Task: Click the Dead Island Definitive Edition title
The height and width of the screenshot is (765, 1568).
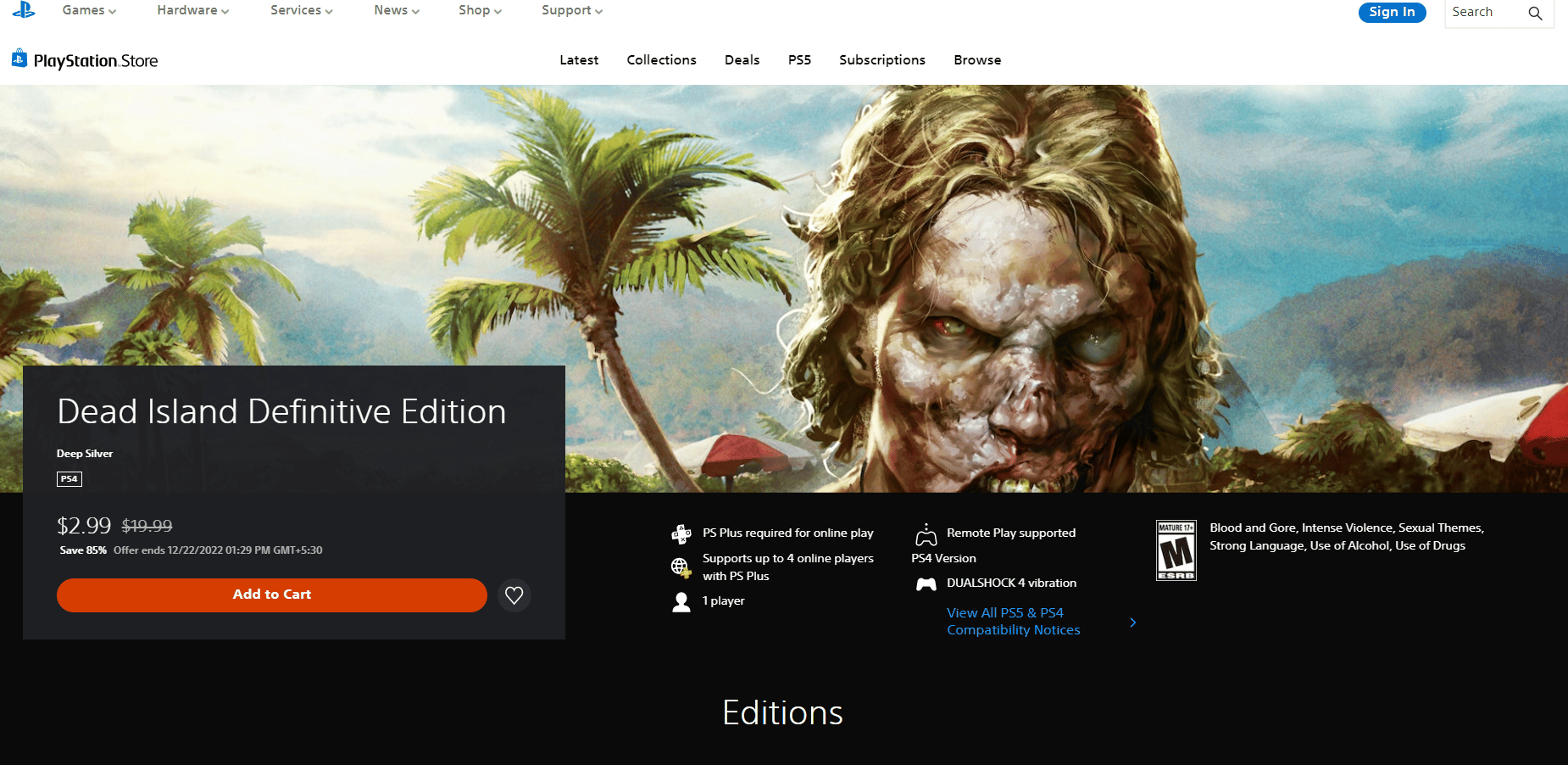Action: (x=281, y=411)
